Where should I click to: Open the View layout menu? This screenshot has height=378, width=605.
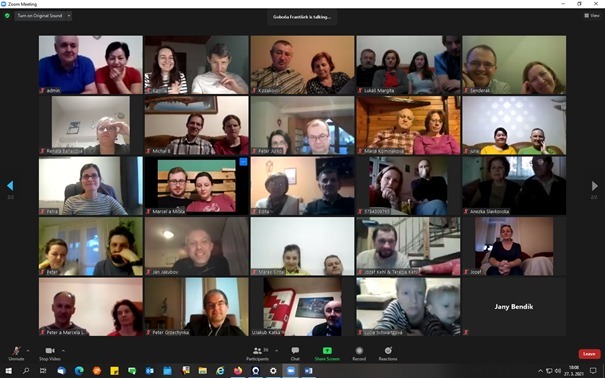[592, 15]
